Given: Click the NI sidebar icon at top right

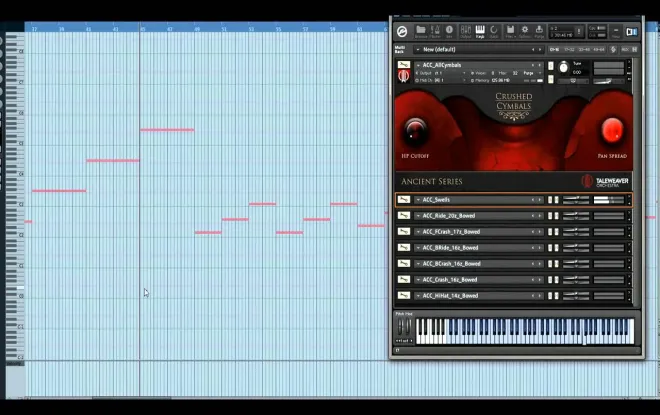Looking at the screenshot, I should tap(631, 32).
